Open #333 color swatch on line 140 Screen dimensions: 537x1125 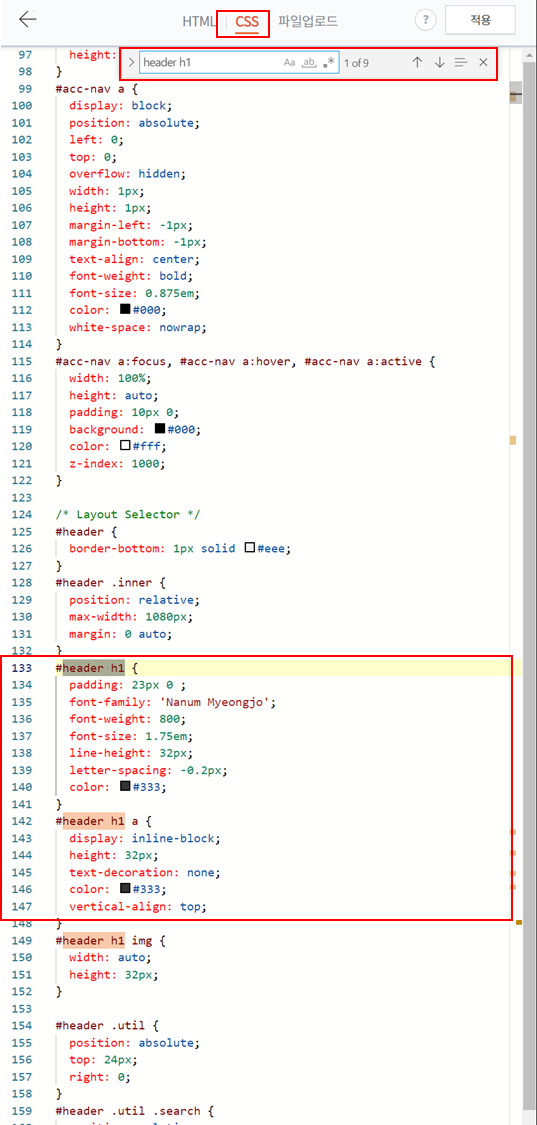click(x=125, y=786)
